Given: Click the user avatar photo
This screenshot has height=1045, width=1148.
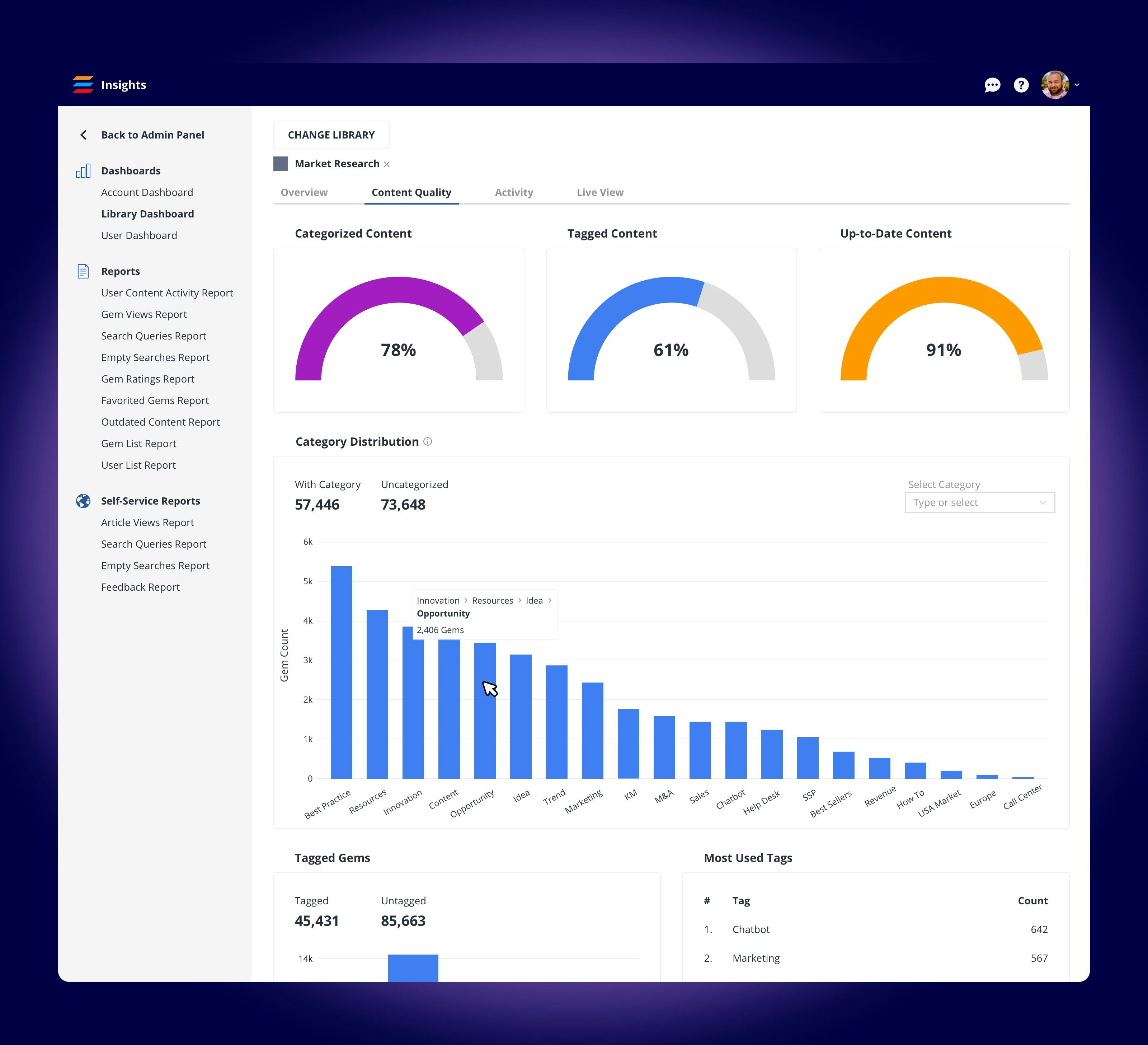Looking at the screenshot, I should click(x=1055, y=85).
